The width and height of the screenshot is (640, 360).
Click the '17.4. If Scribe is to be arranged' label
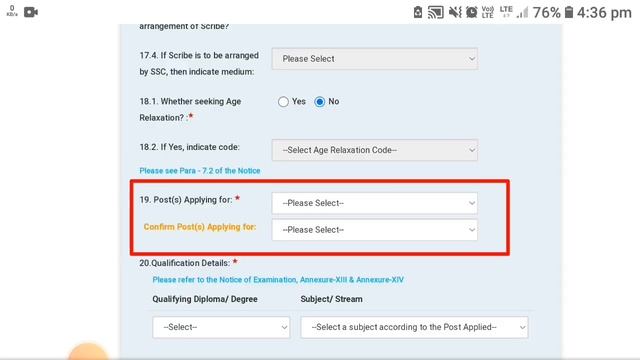199,64
